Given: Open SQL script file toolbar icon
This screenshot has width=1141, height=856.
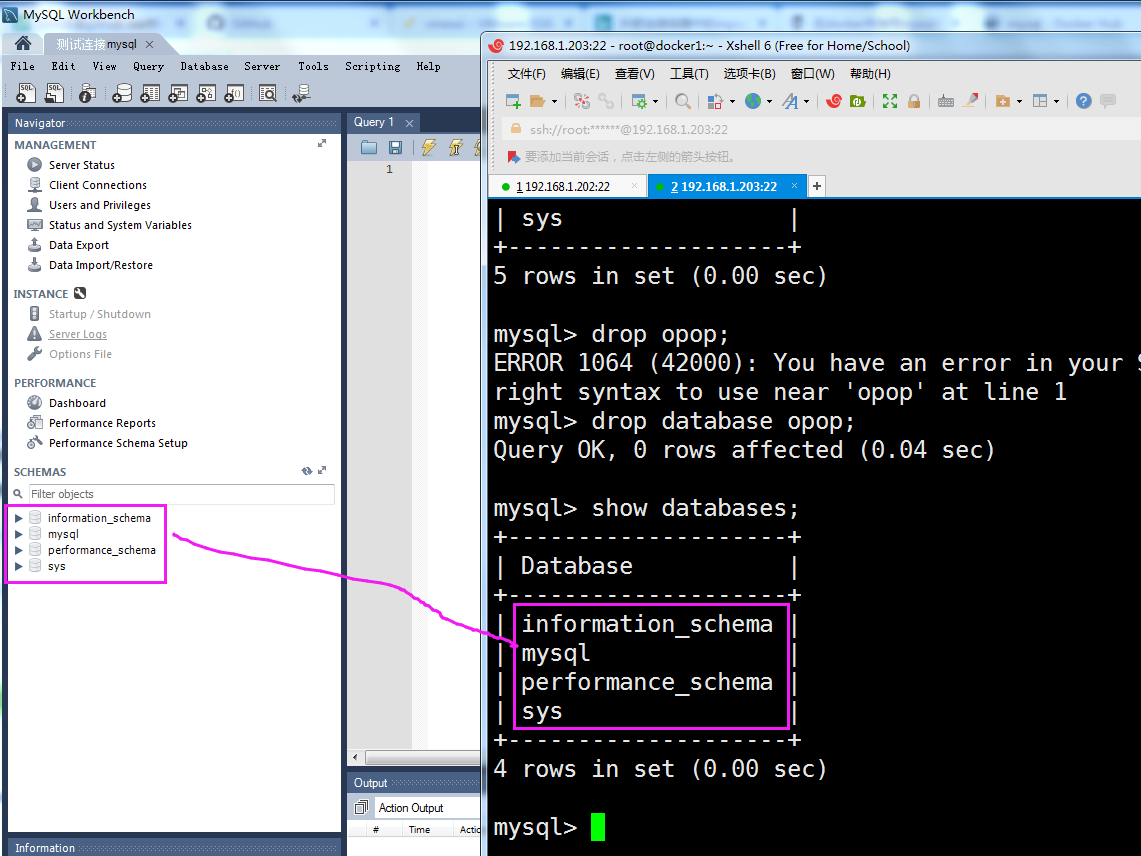Looking at the screenshot, I should coord(55,92).
